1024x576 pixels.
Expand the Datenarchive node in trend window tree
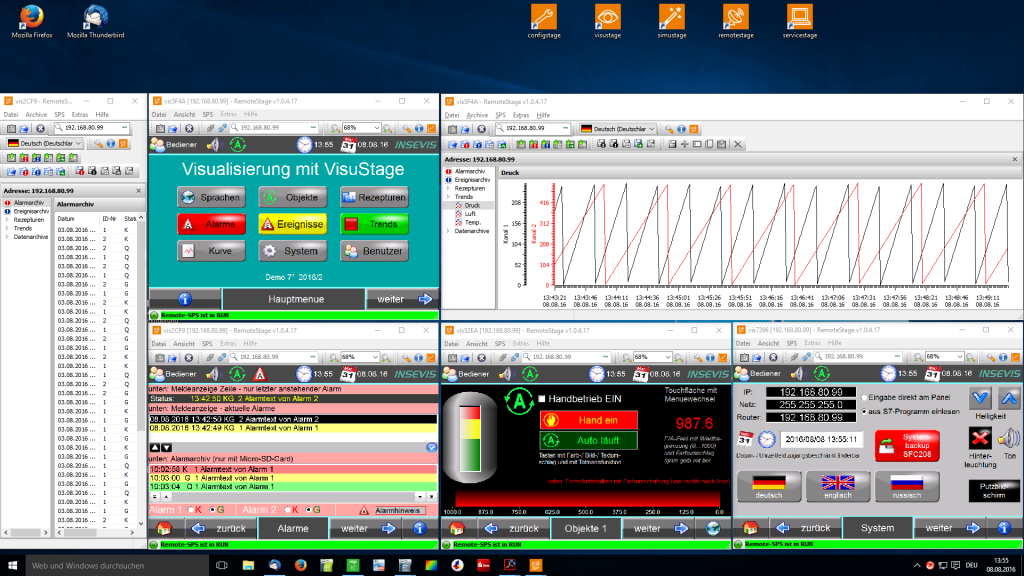447,232
